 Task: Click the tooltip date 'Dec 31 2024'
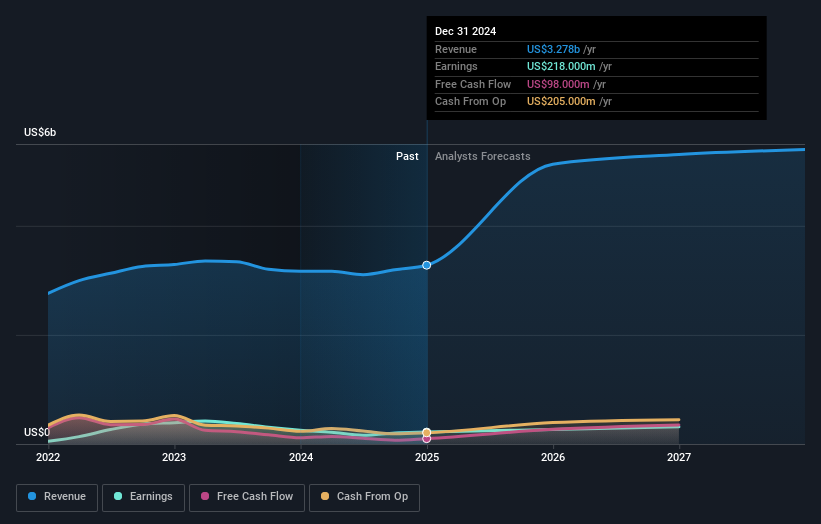(465, 31)
